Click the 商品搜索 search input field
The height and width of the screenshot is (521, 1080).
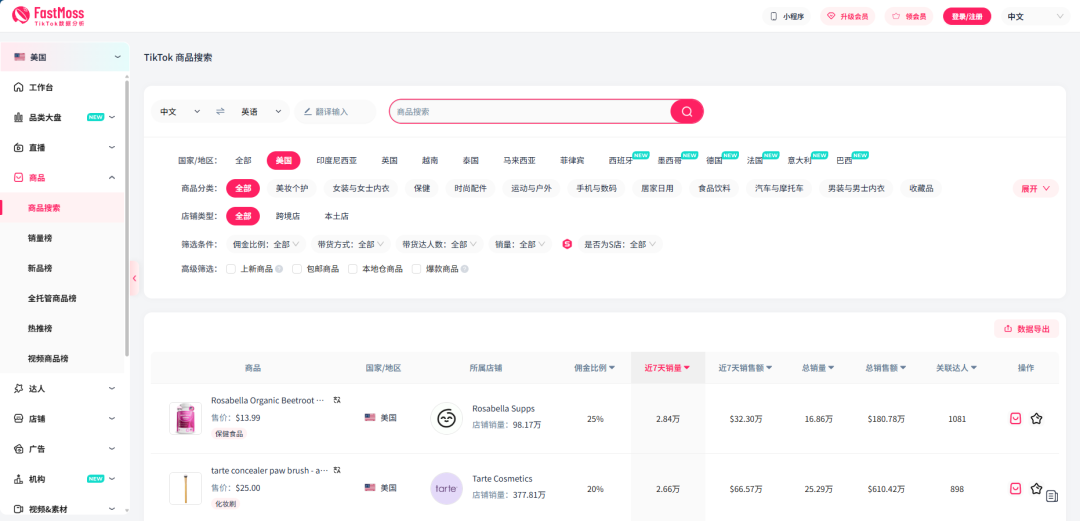[x=530, y=111]
